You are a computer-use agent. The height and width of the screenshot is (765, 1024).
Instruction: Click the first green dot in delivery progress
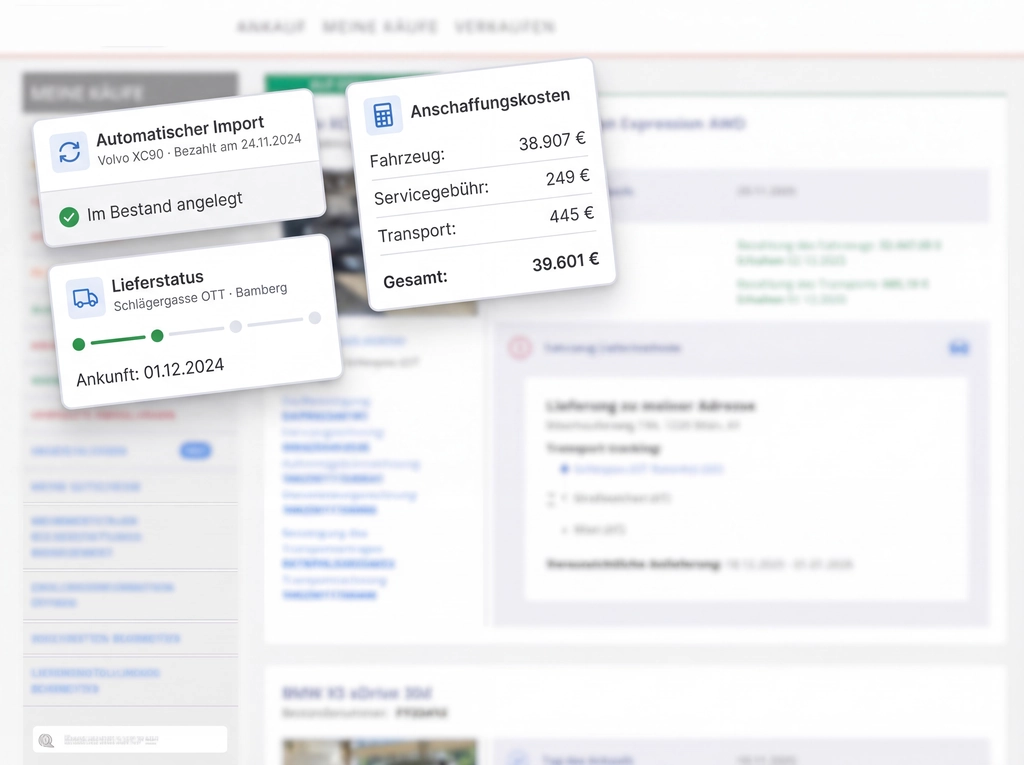tap(79, 344)
